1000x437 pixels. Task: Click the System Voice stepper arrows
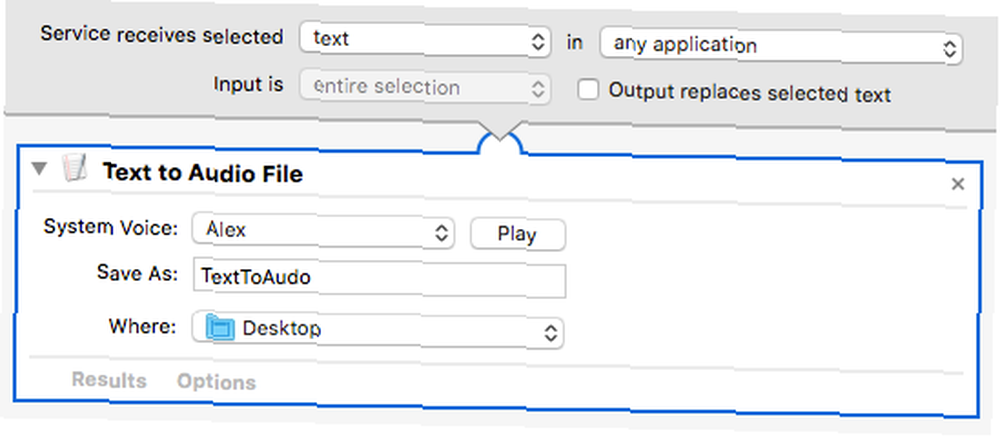click(x=441, y=233)
